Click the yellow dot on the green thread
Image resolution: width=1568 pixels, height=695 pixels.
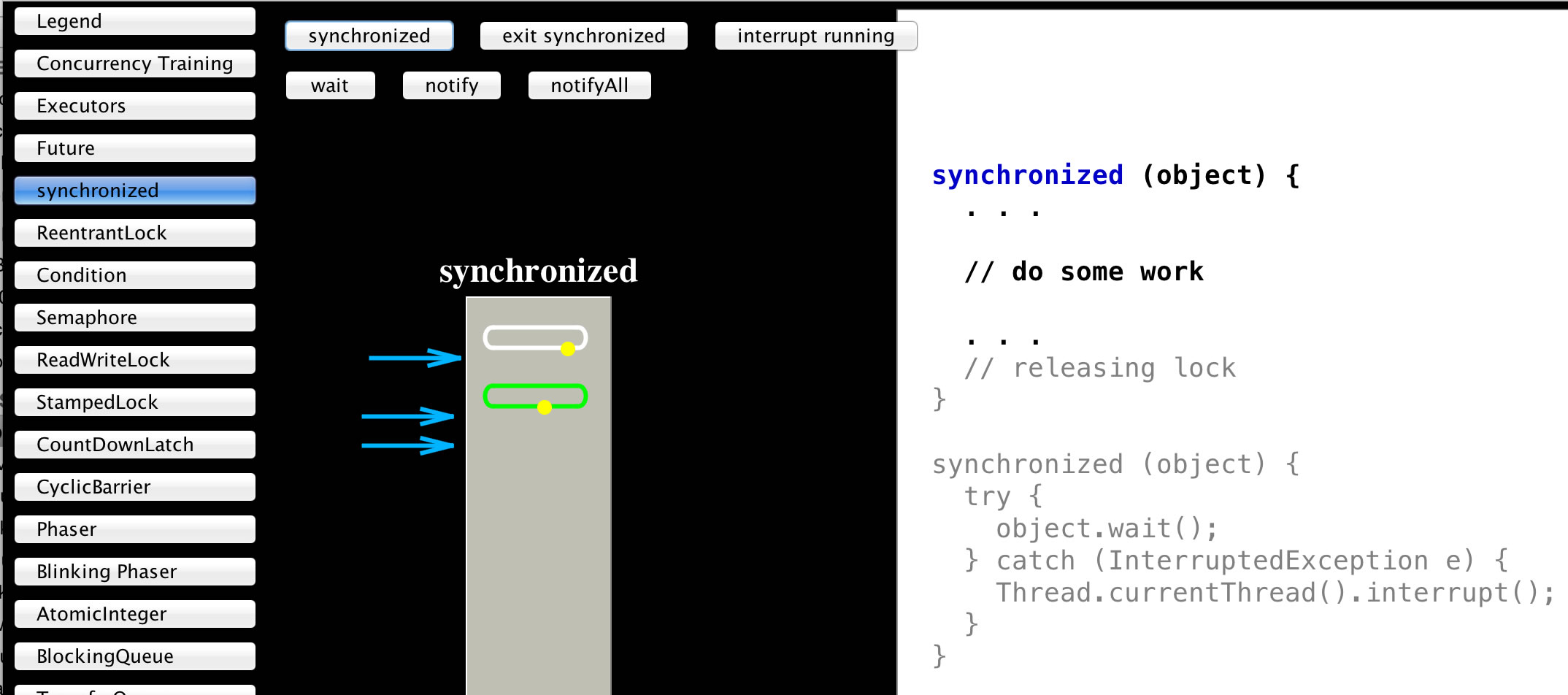click(x=545, y=407)
